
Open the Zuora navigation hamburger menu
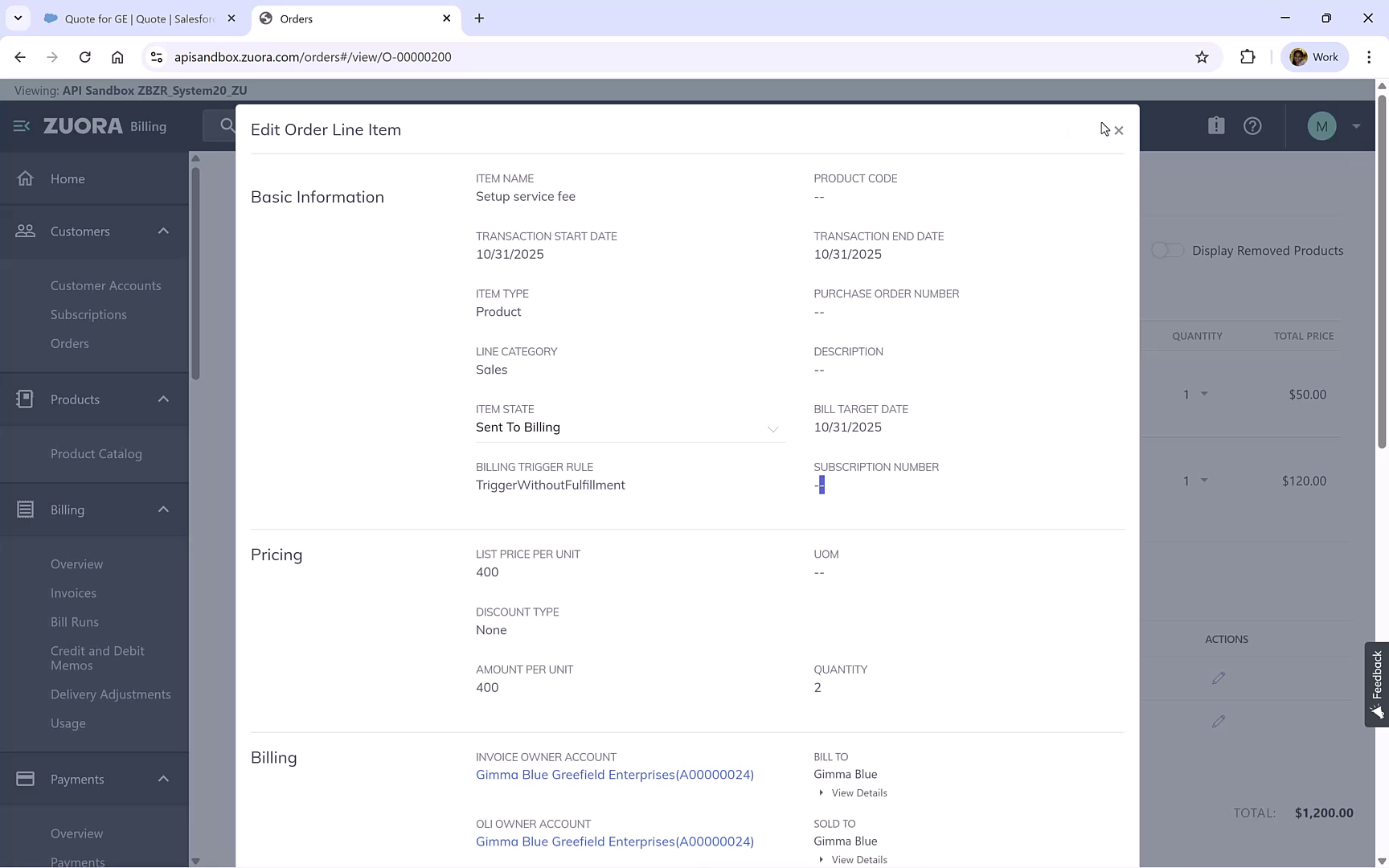pos(20,126)
